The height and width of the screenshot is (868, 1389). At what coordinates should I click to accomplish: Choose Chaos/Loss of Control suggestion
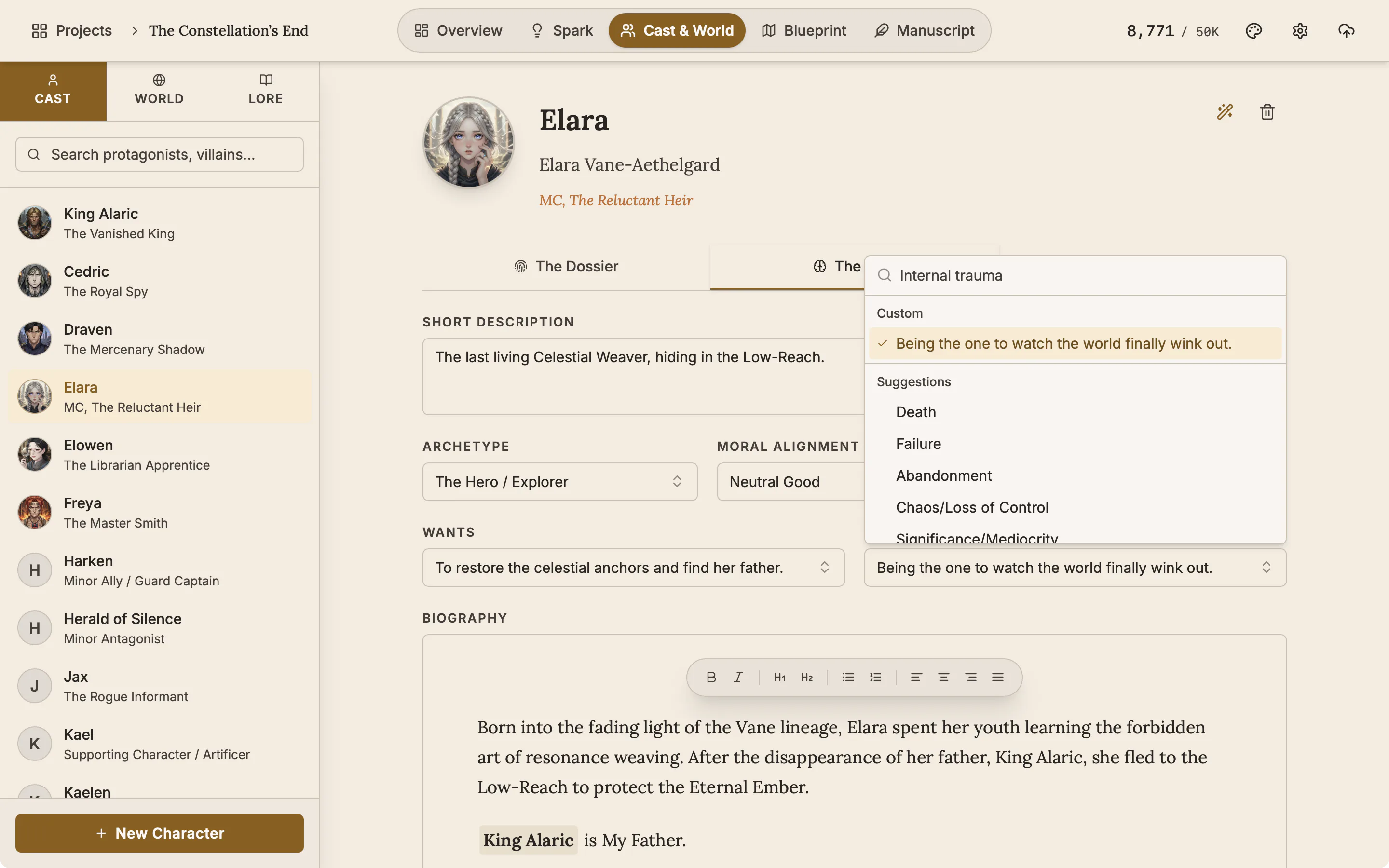pos(1075,507)
